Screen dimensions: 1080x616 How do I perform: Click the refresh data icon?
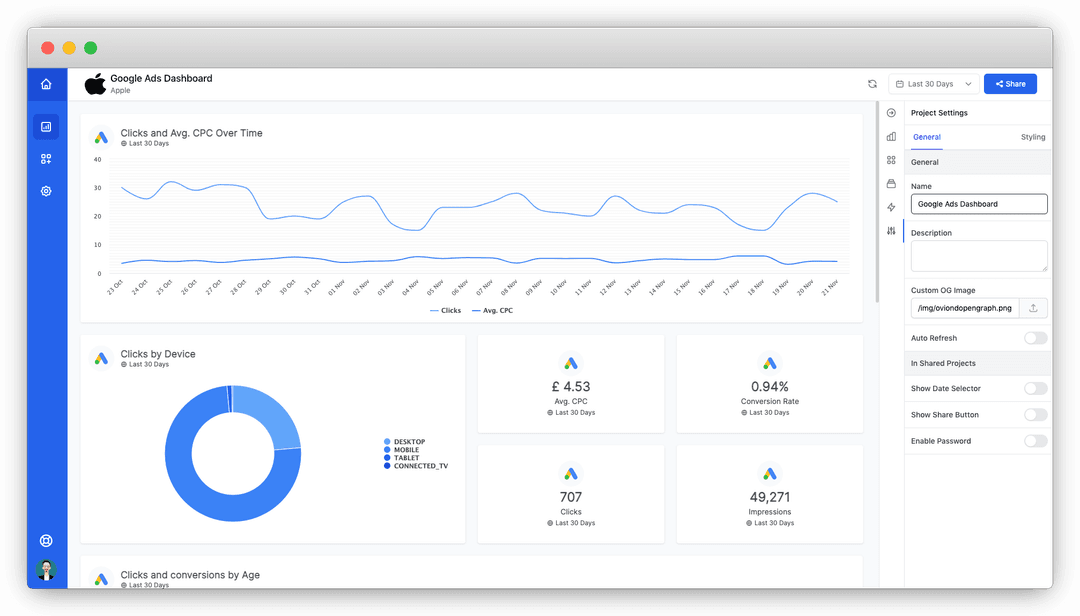click(873, 84)
